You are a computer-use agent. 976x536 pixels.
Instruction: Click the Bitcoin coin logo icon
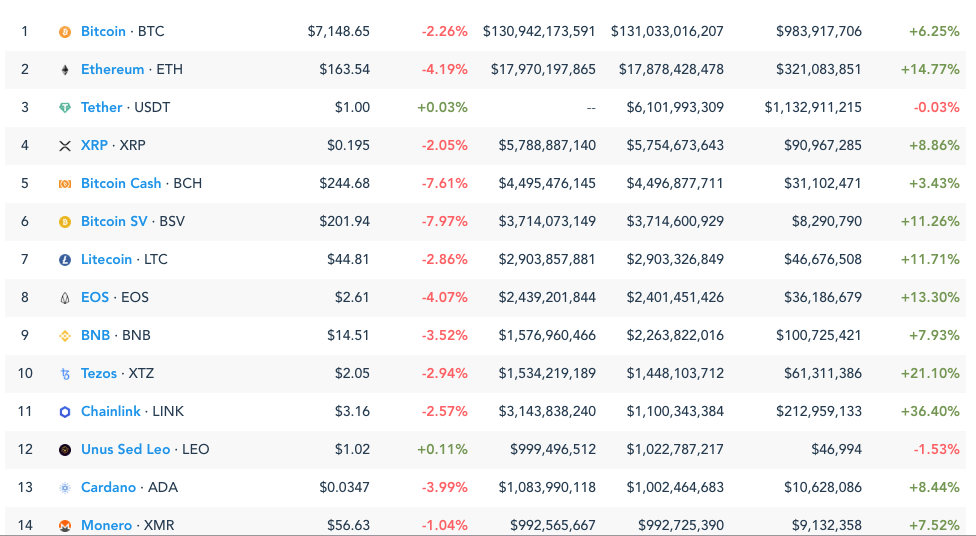(x=65, y=32)
